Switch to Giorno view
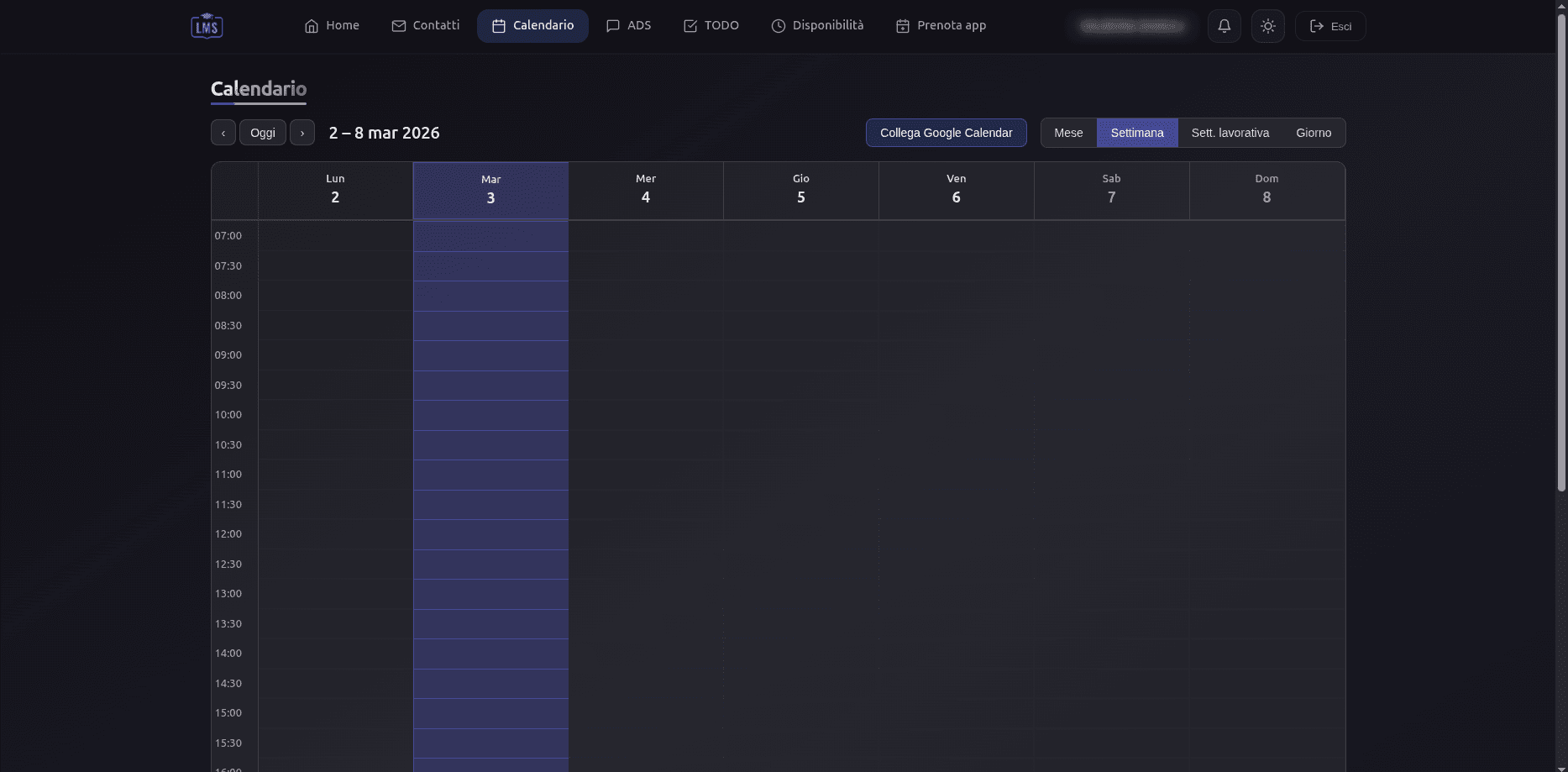The height and width of the screenshot is (772, 1568). [x=1313, y=133]
